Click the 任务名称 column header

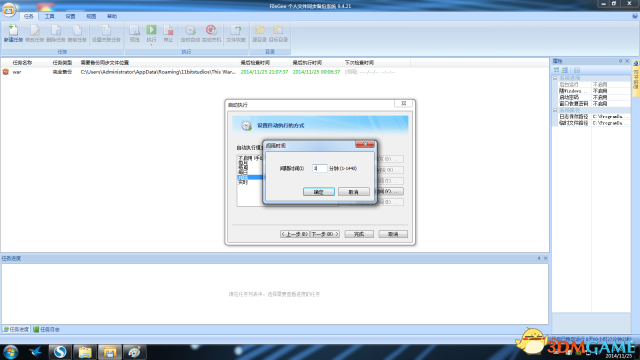coord(22,62)
